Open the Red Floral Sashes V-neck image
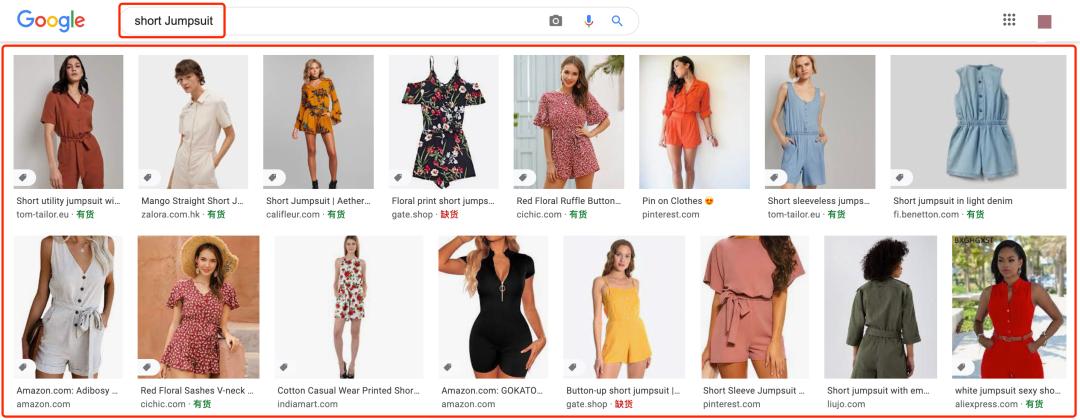The image size is (1080, 420). [199, 307]
